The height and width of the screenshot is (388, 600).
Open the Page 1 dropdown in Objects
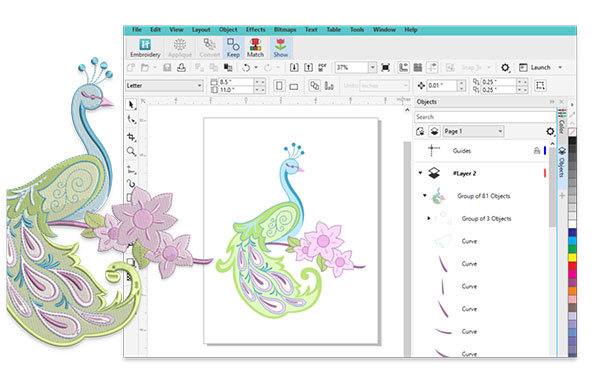click(x=473, y=131)
